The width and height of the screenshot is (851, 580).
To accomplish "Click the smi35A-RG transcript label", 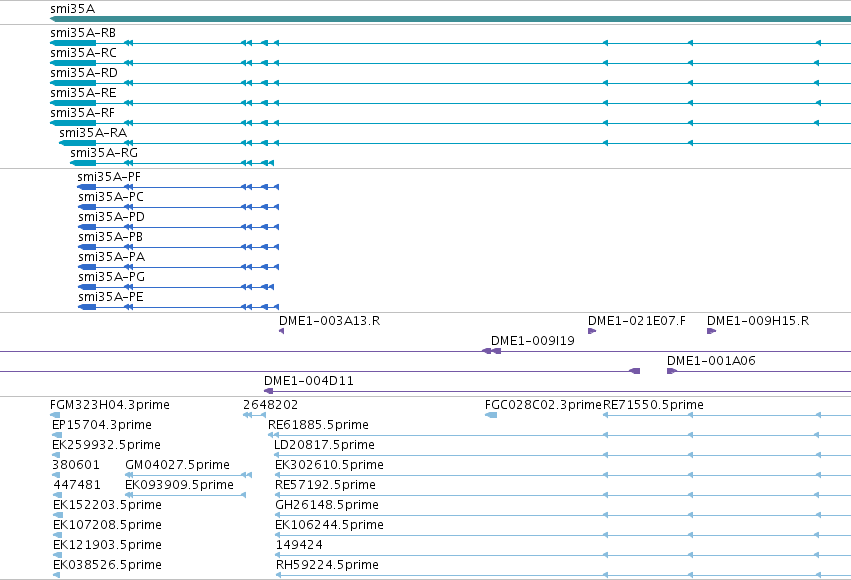I will click(104, 153).
